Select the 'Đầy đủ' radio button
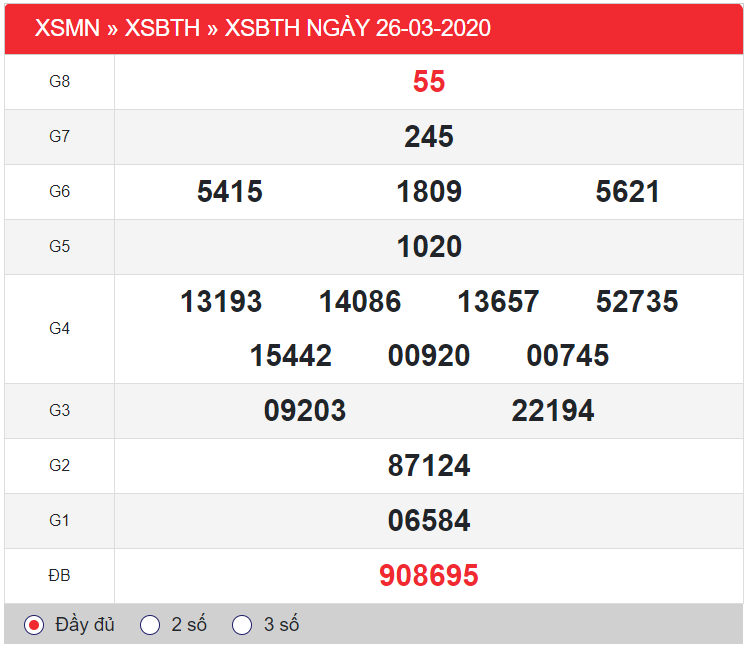Viewport: 751px width, 651px height. pos(35,625)
